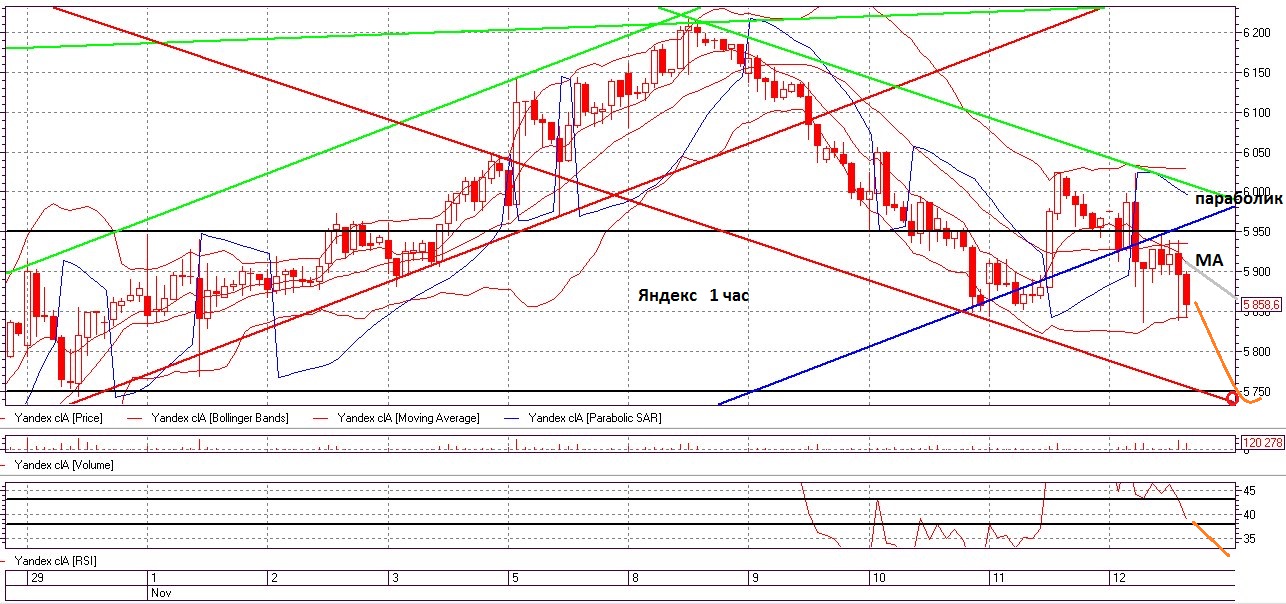Click date label 11 on the time axis
This screenshot has width=1286, height=604.
coord(998,578)
